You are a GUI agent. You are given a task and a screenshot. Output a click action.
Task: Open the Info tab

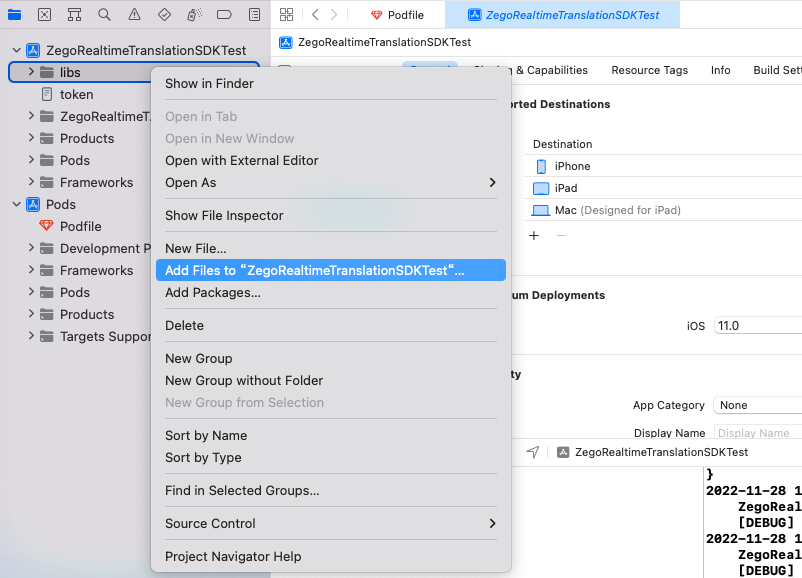(720, 70)
